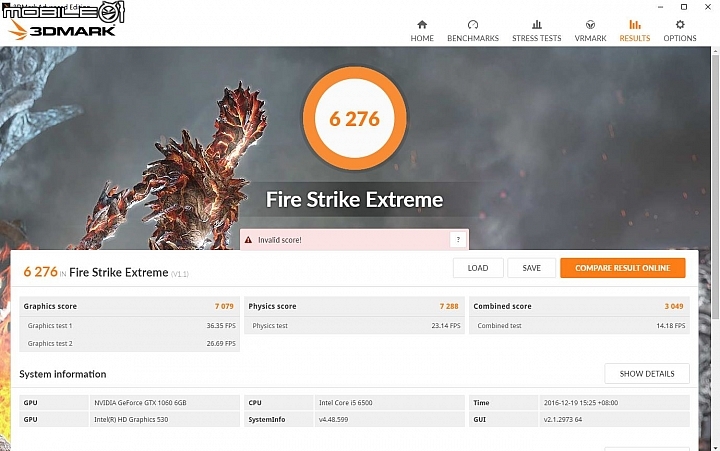Click the 'SystemInfo' label cell
Screen dimensions: 720x451
pyautogui.click(x=279, y=419)
